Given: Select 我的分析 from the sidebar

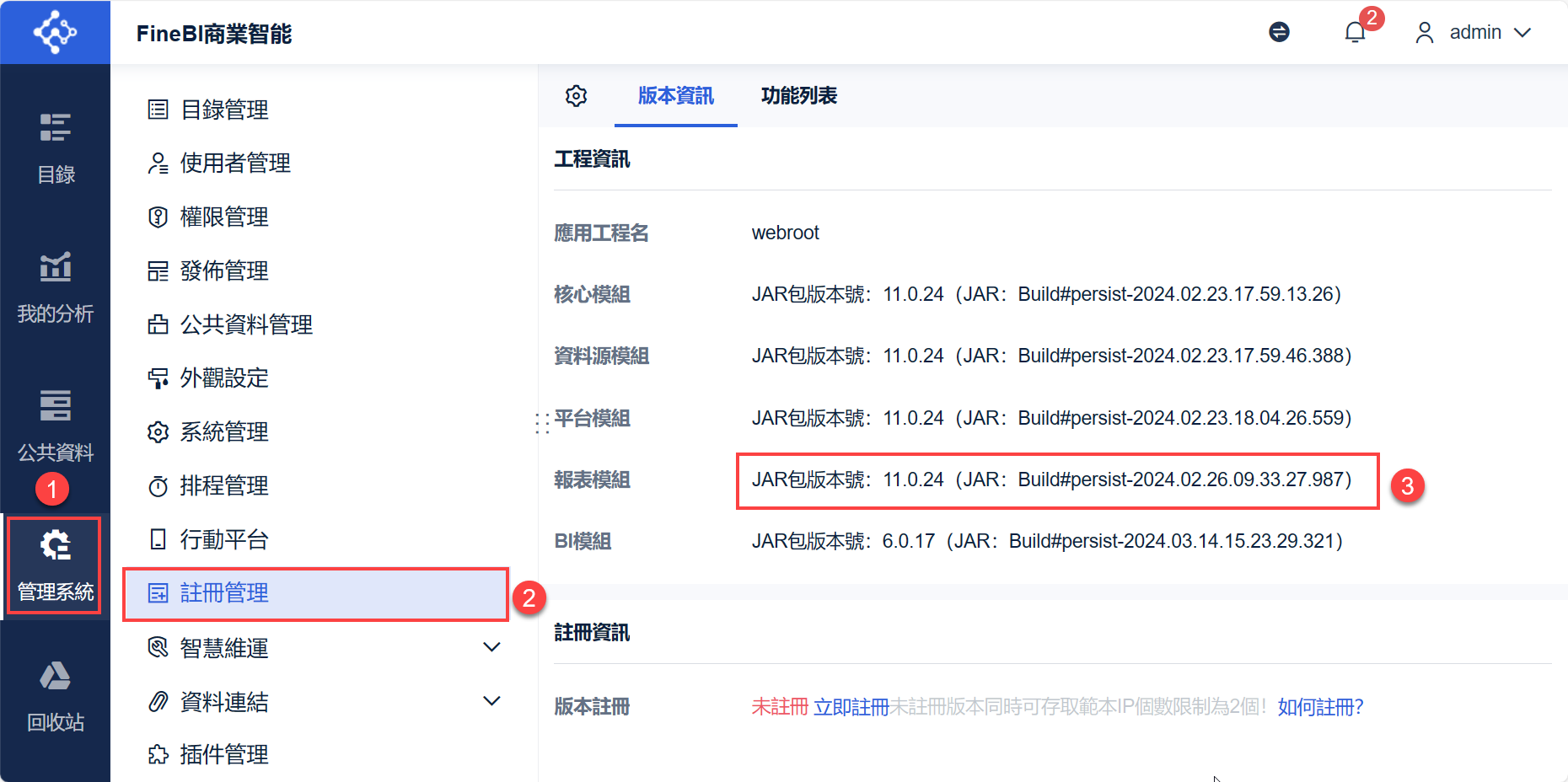Looking at the screenshot, I should click(54, 287).
